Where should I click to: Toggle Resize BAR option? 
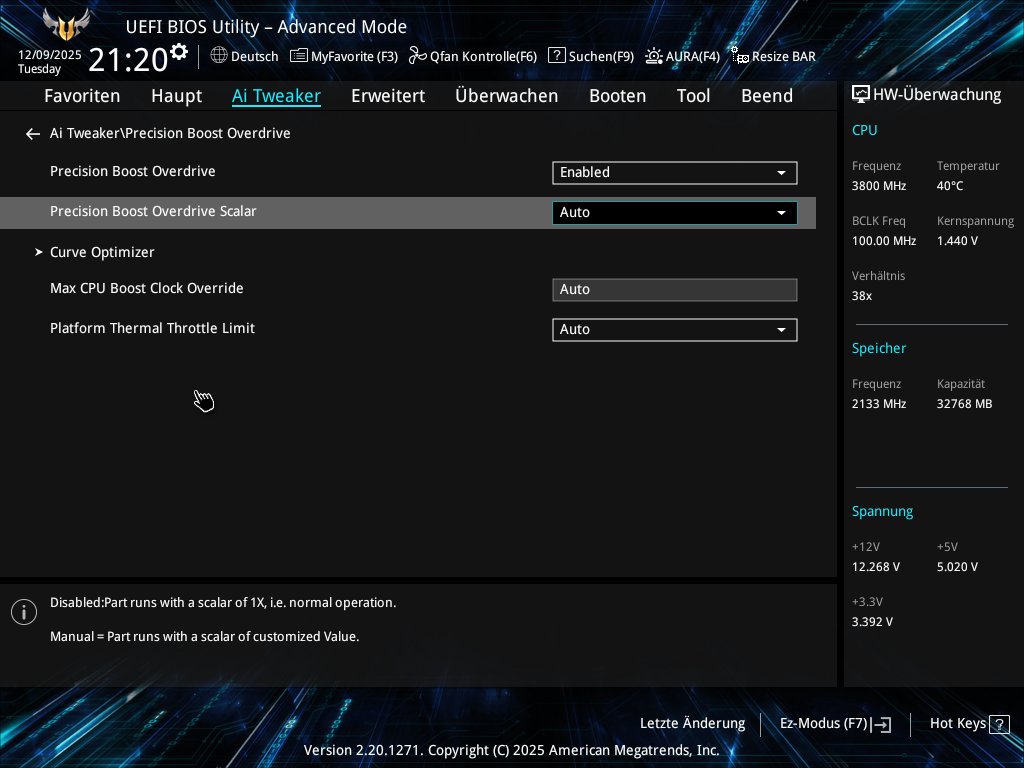[x=773, y=56]
